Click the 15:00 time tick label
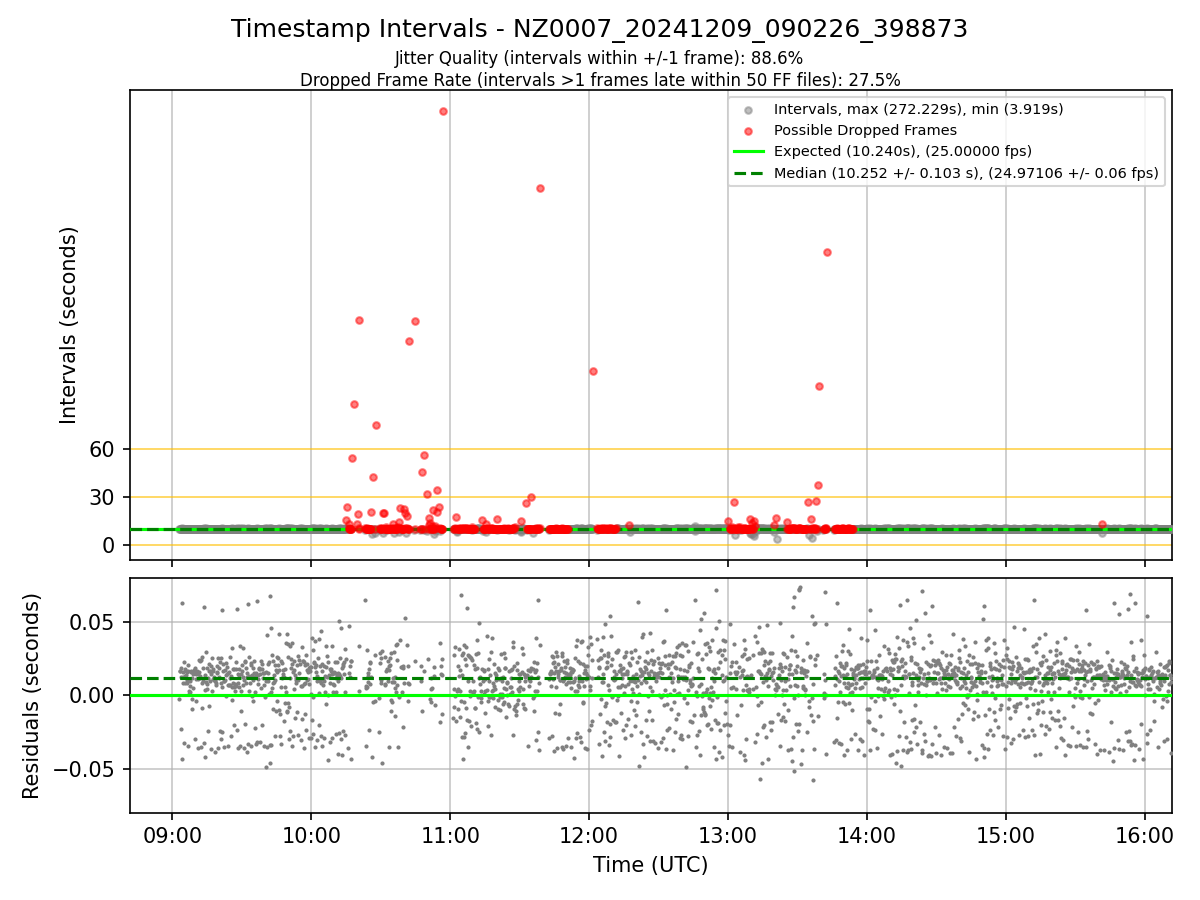Viewport: 1200px width, 900px height. tap(1006, 834)
